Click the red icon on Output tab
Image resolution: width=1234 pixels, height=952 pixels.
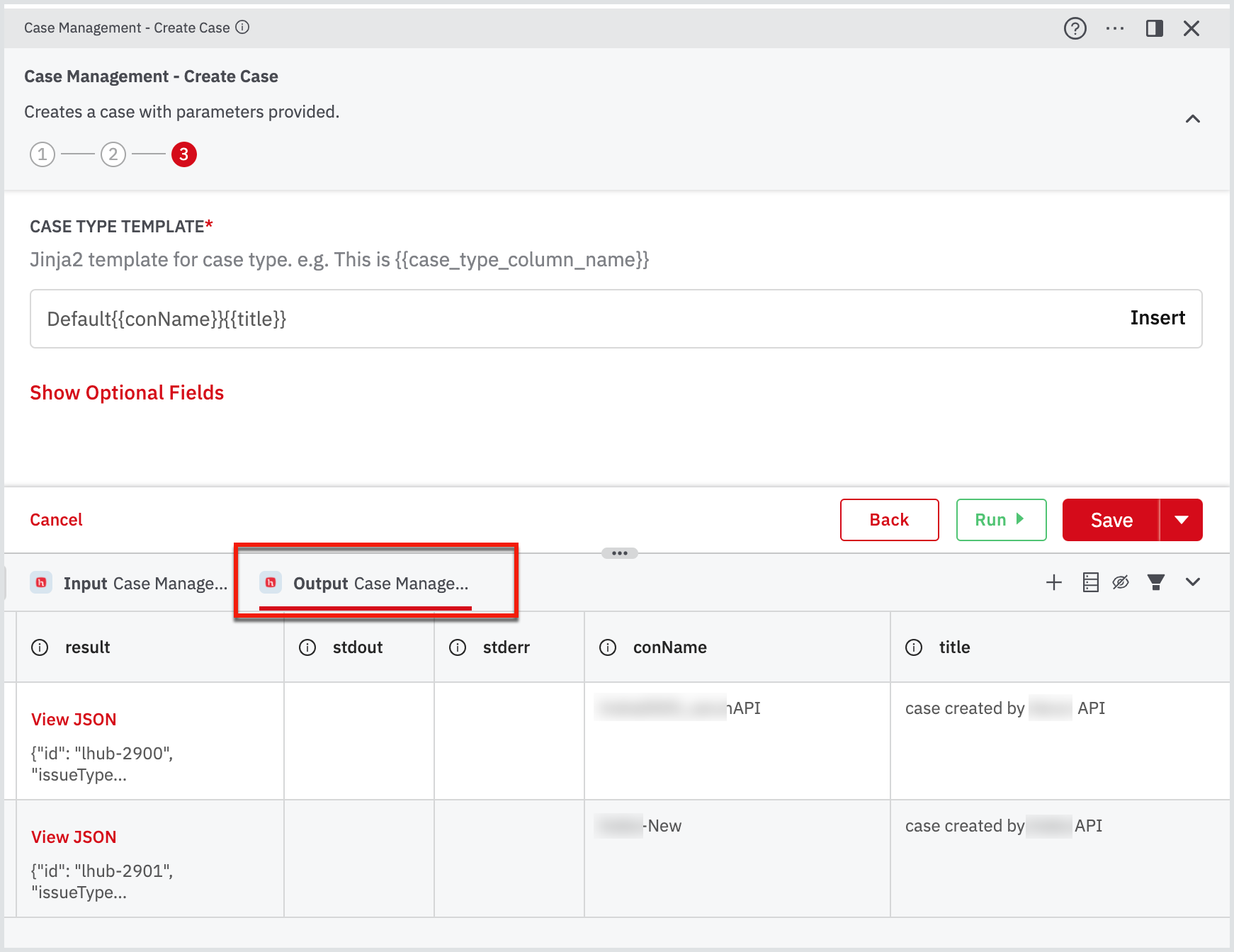pos(271,582)
